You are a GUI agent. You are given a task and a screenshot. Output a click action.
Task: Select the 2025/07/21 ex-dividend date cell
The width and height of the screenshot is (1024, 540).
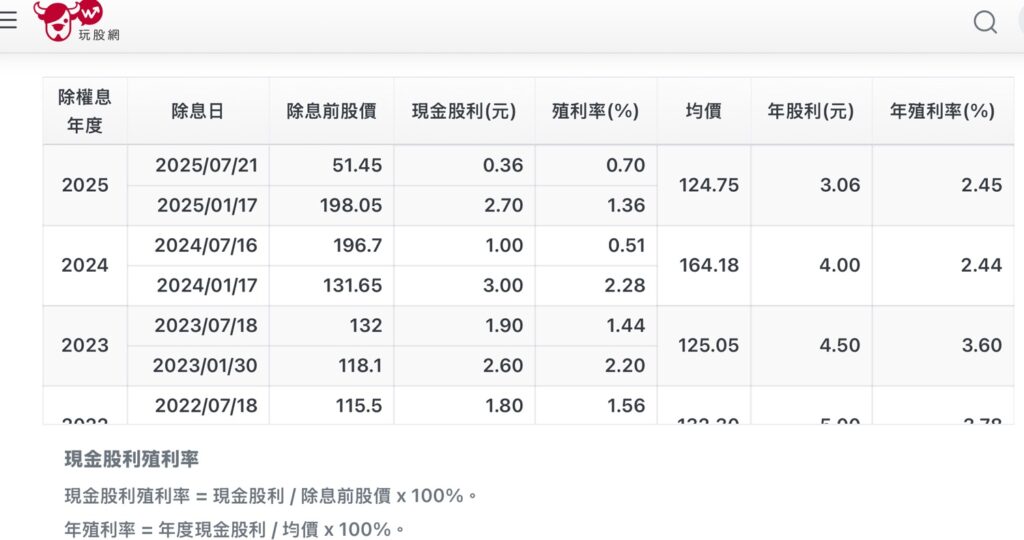click(205, 165)
